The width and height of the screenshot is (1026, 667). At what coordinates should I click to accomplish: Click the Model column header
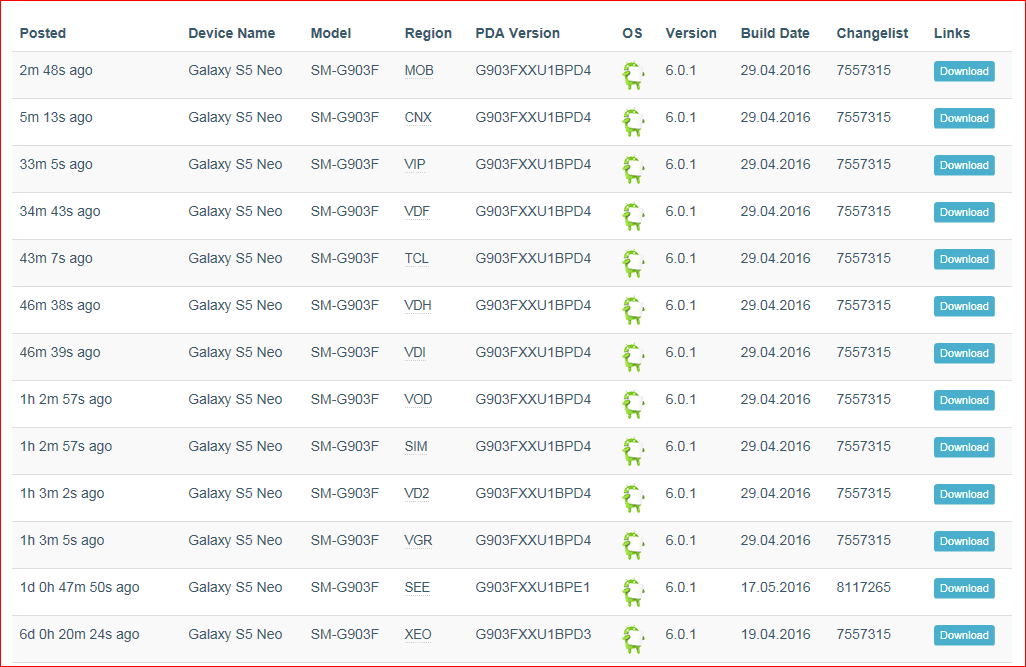tap(330, 33)
